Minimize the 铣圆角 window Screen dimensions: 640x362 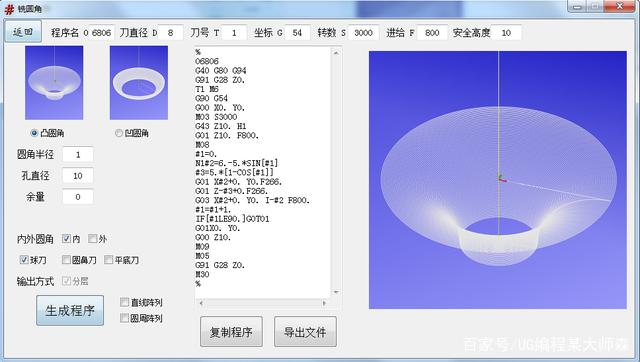pos(577,6)
